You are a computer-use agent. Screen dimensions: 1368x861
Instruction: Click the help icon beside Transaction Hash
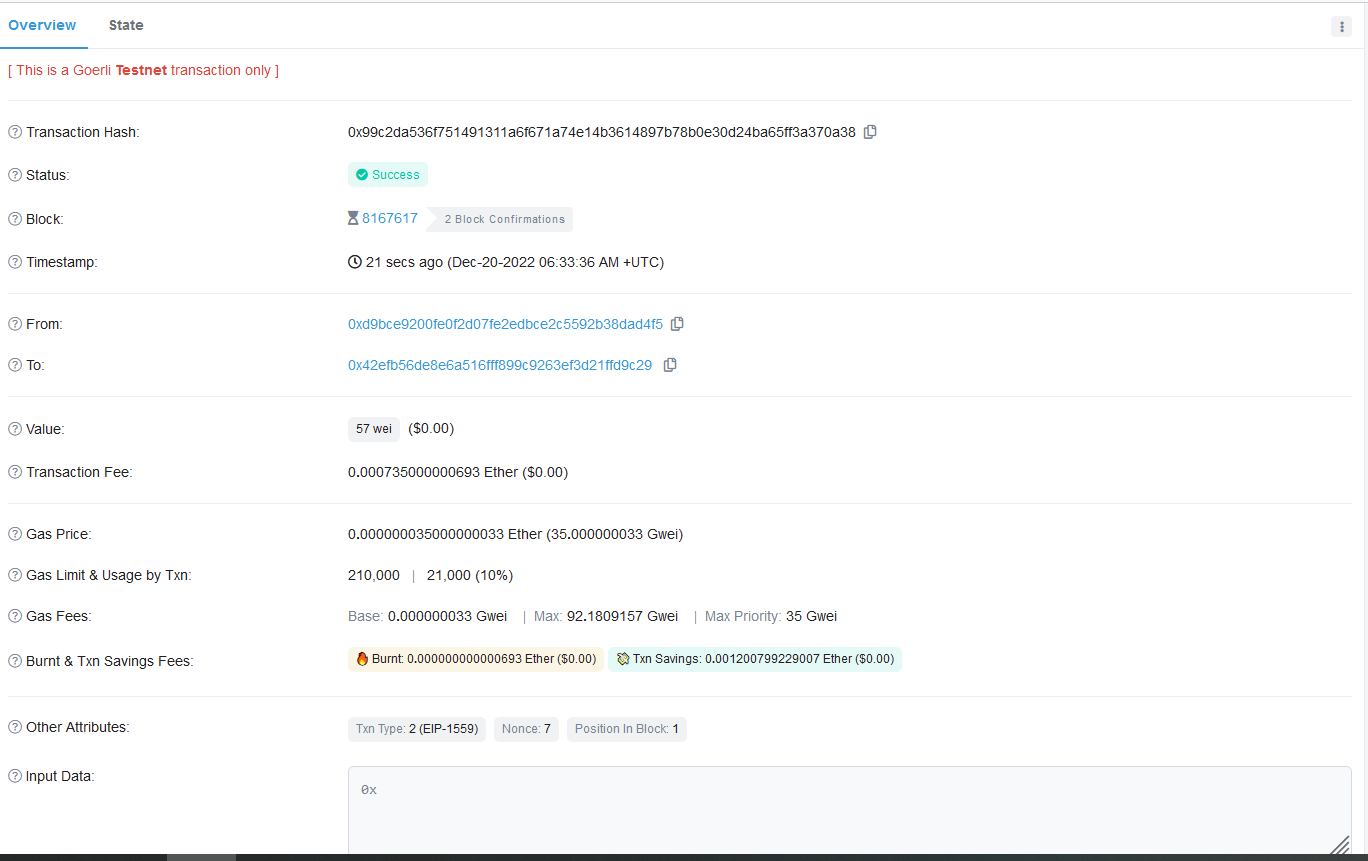point(13,131)
